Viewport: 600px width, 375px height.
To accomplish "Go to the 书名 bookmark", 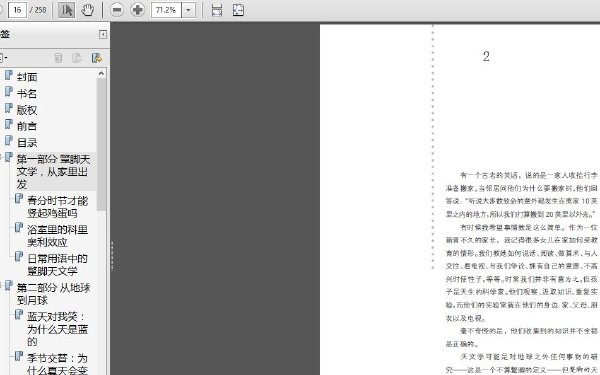I will (27, 94).
